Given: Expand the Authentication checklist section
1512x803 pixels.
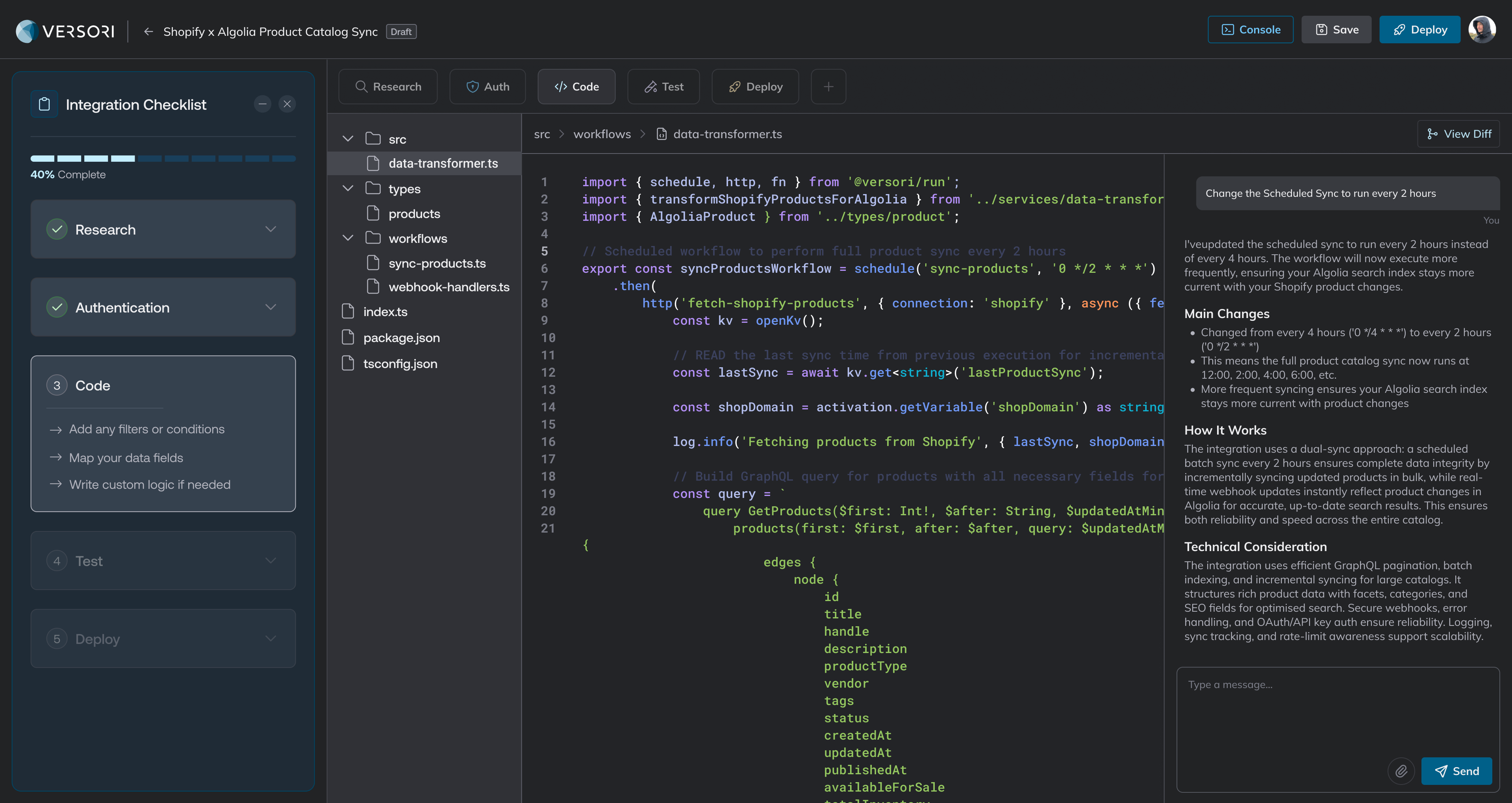Looking at the screenshot, I should click(271, 307).
